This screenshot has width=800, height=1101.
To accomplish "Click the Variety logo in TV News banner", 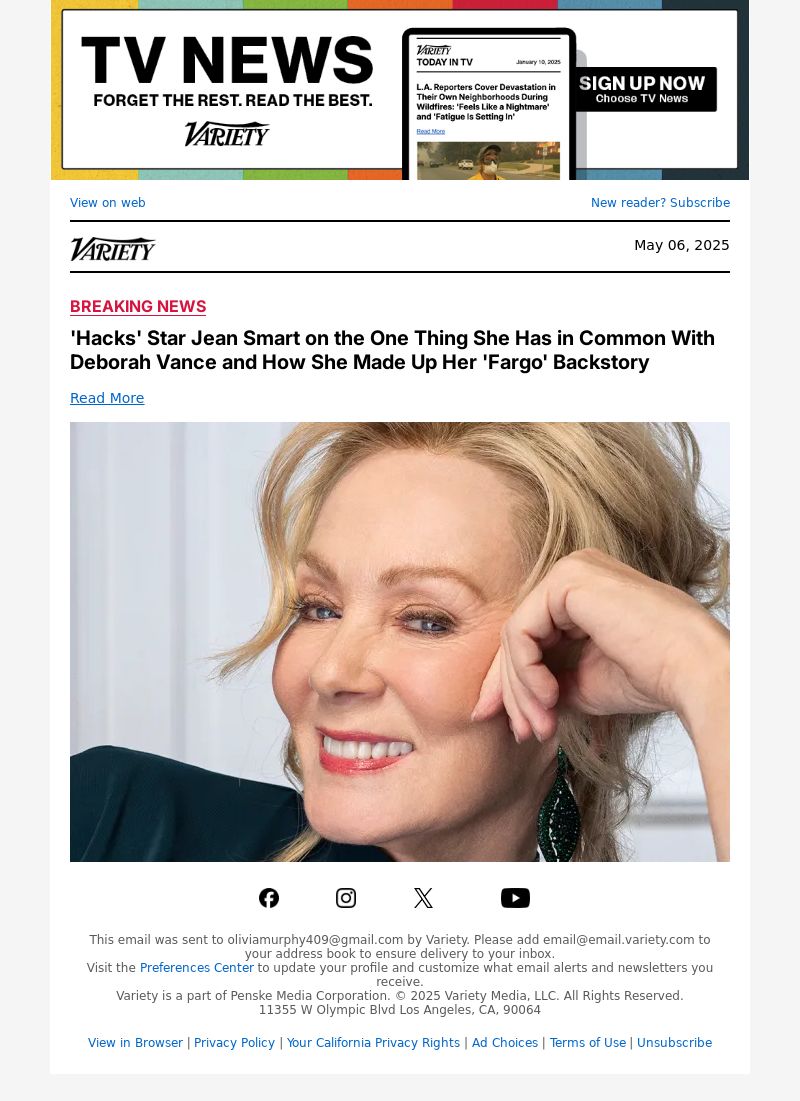I will [x=227, y=133].
